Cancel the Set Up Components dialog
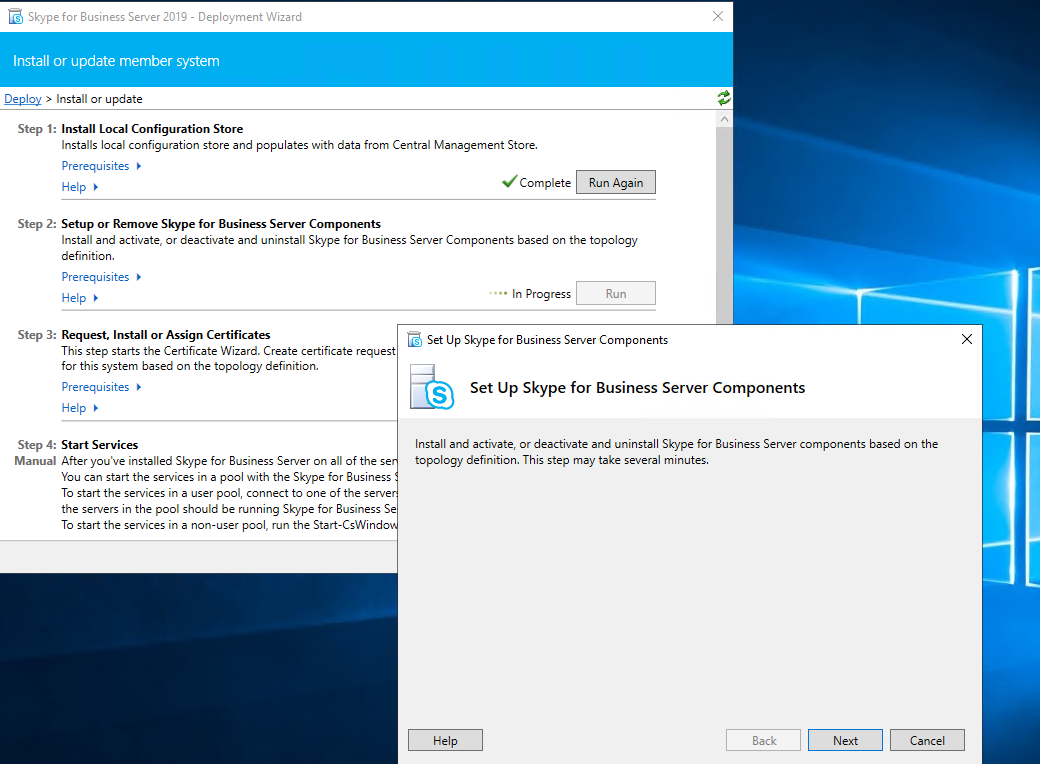 coord(927,740)
